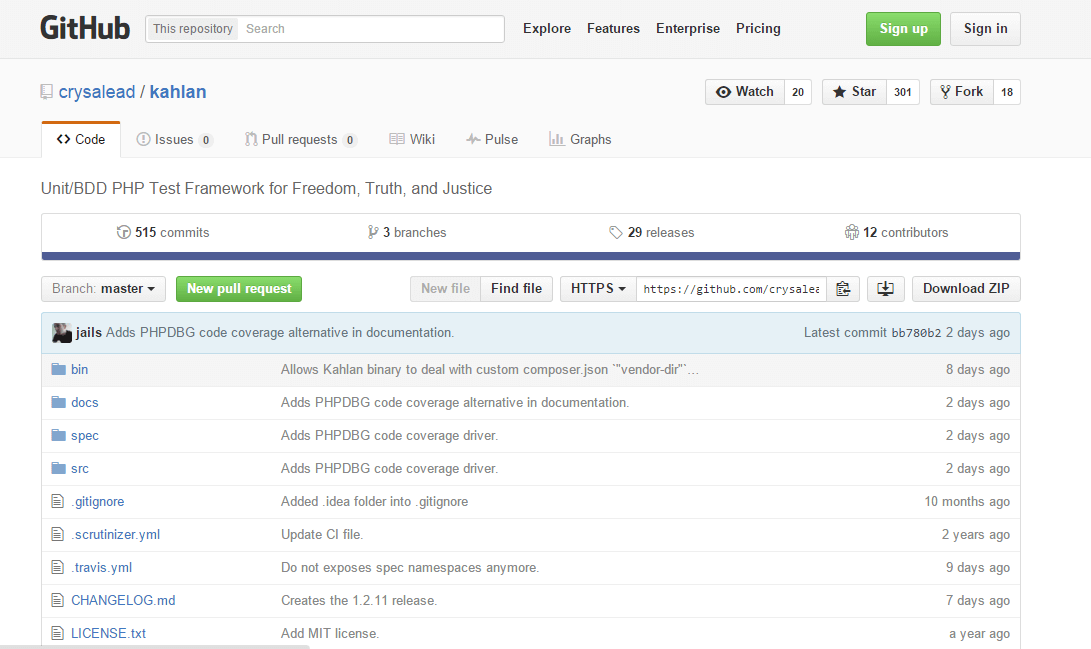The height and width of the screenshot is (649, 1091).
Task: Open the HTTPS protocol dropdown
Action: click(598, 289)
